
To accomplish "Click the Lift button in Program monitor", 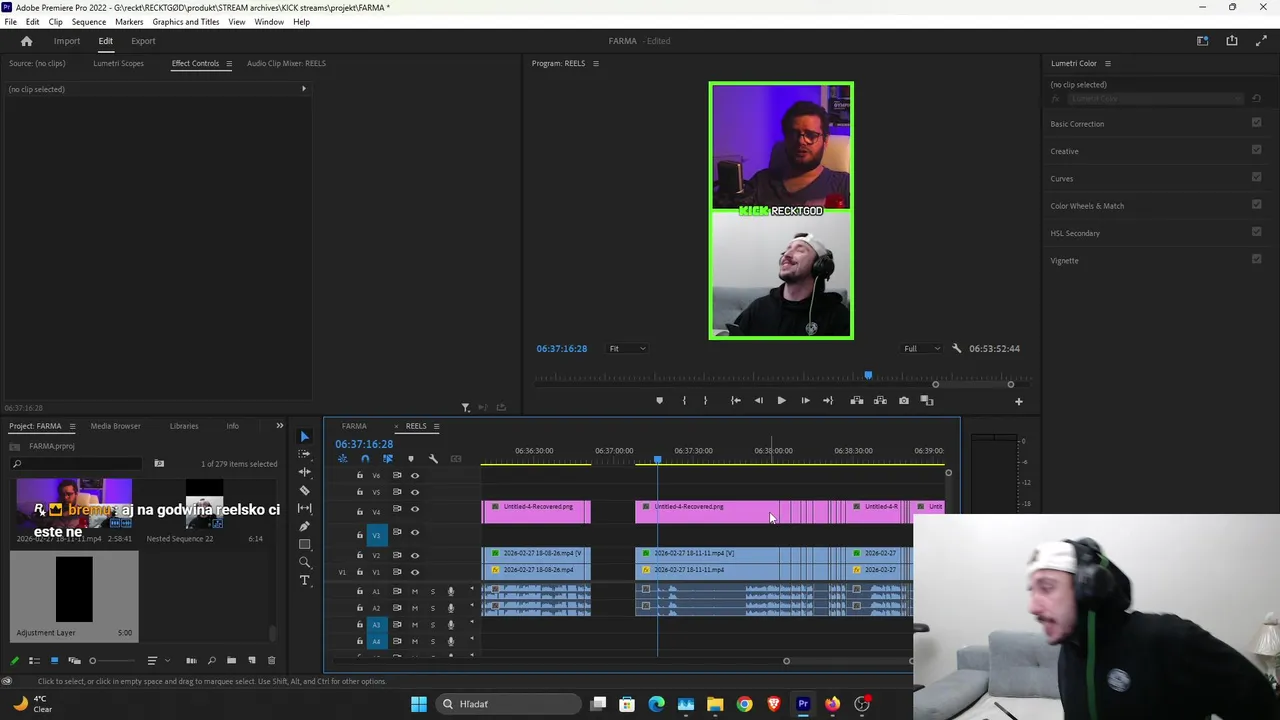I will 857,401.
